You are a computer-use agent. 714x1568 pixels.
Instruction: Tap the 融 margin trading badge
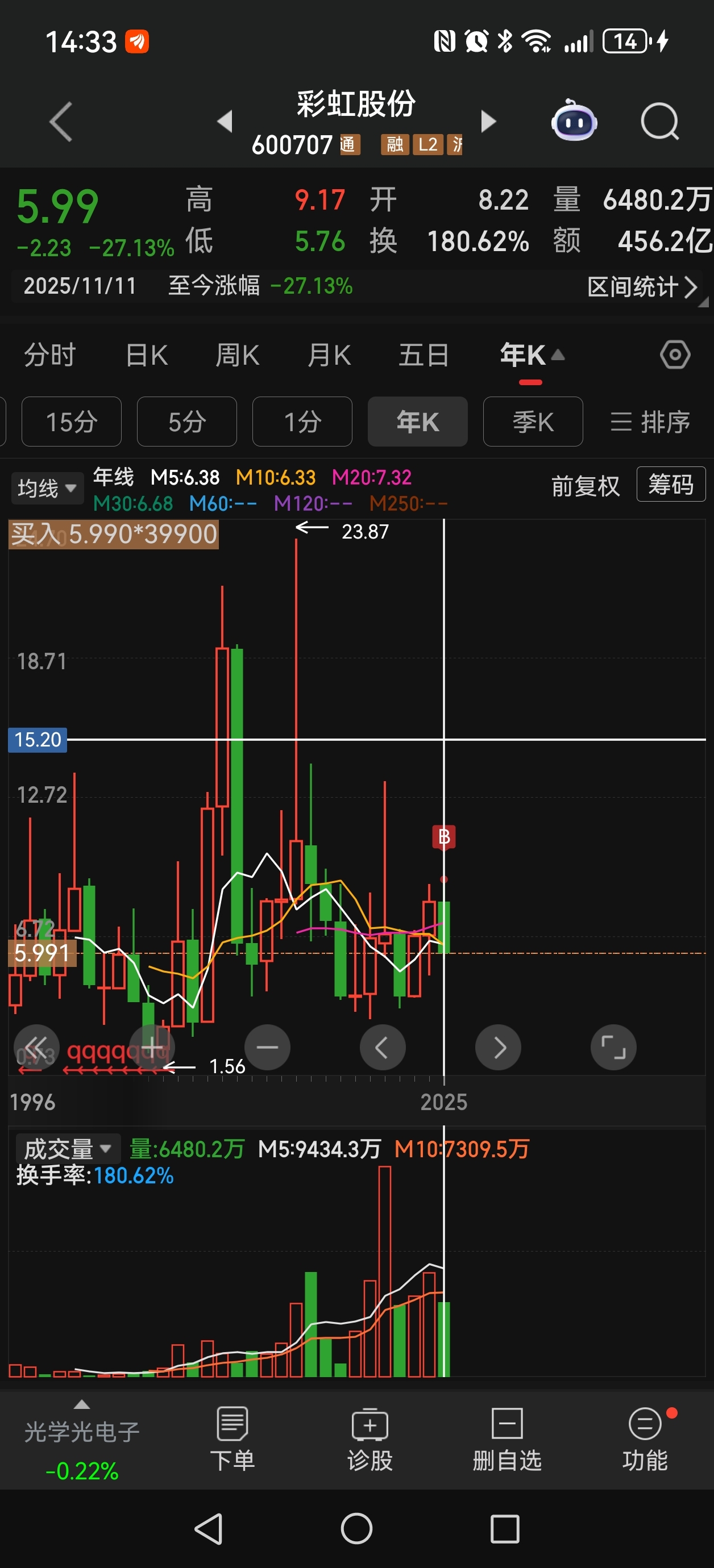(x=395, y=144)
